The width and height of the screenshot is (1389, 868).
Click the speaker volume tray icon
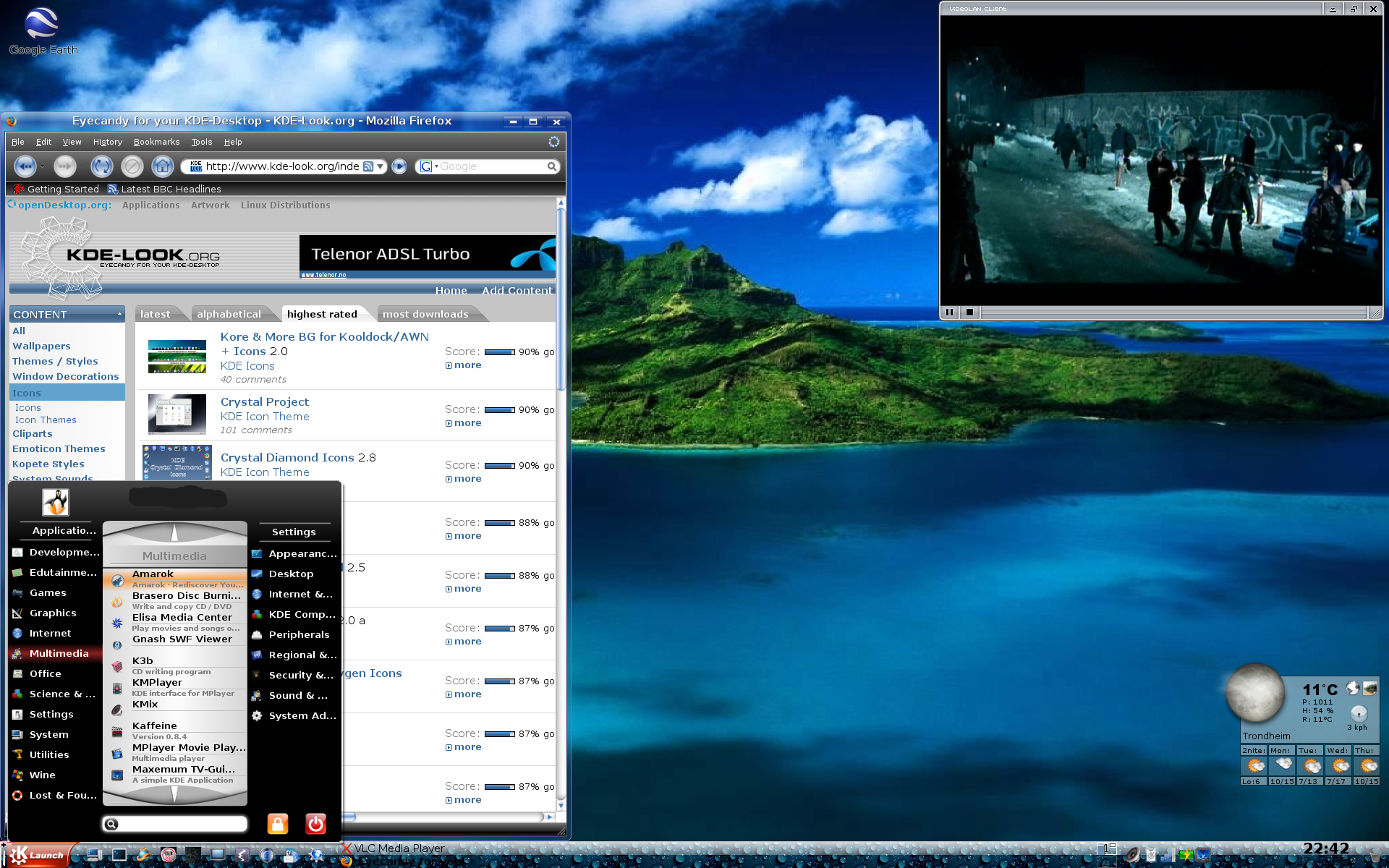[x=1134, y=856]
